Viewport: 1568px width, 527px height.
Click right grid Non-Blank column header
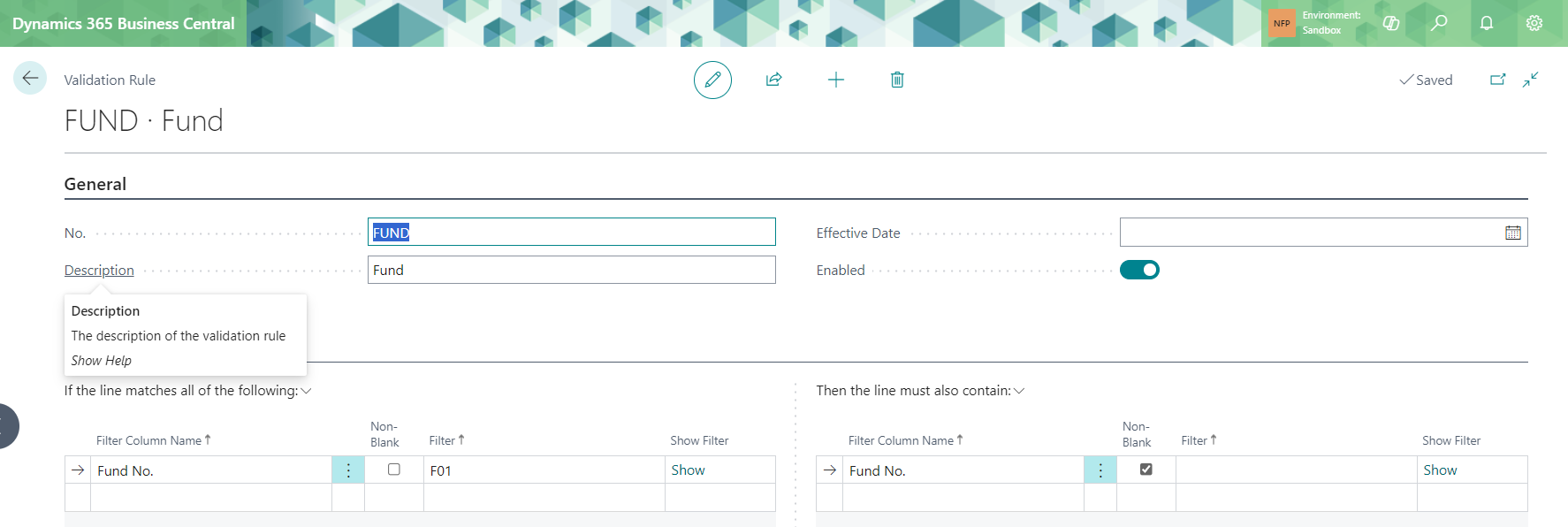(x=1137, y=434)
